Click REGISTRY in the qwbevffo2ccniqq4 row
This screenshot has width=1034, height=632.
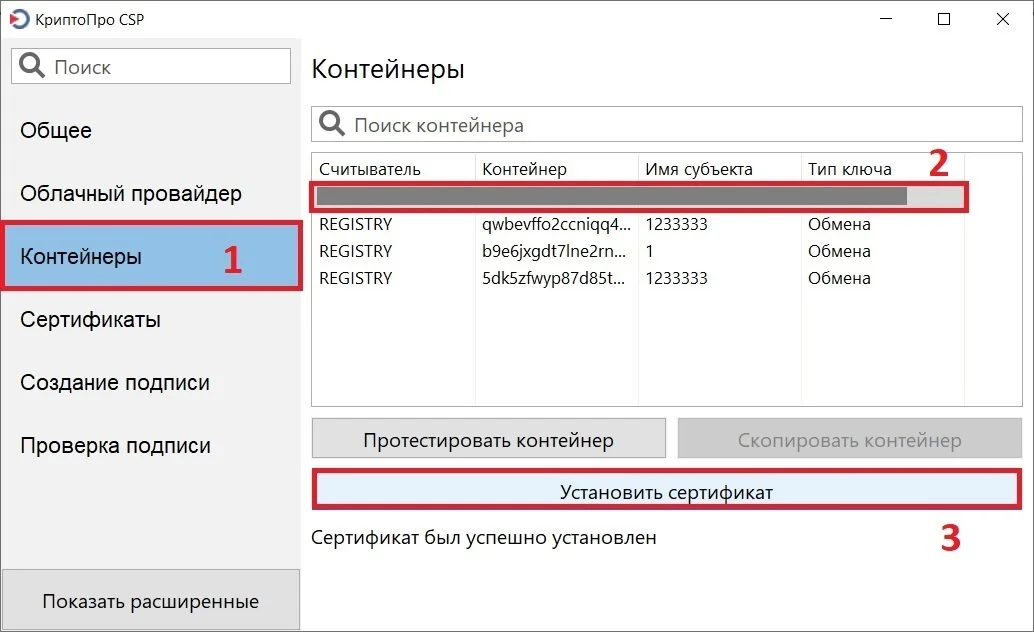pos(355,224)
